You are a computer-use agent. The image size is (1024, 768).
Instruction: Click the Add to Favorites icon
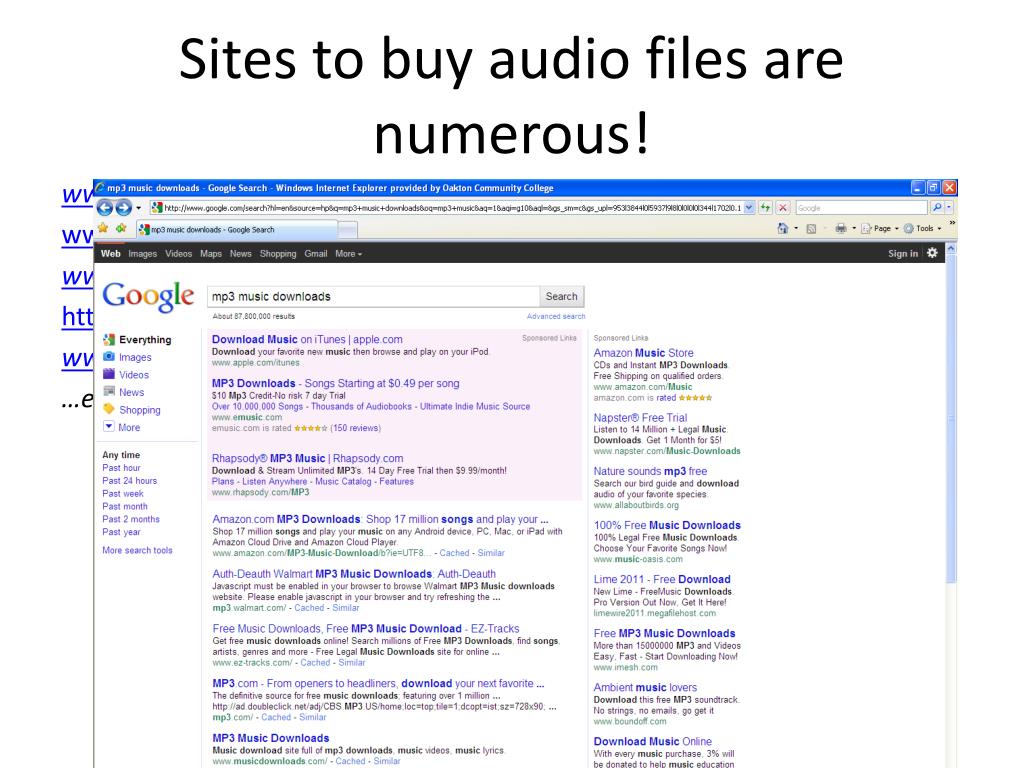(121, 229)
